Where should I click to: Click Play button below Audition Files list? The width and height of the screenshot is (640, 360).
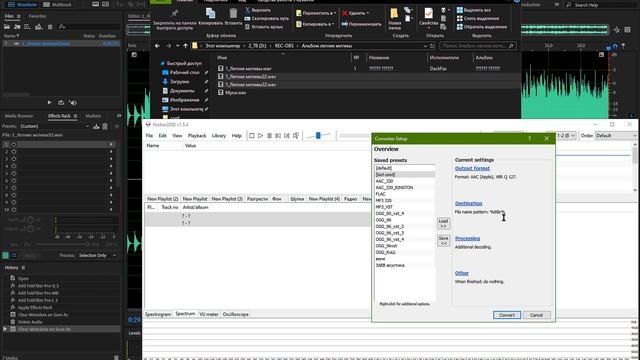coord(49,102)
